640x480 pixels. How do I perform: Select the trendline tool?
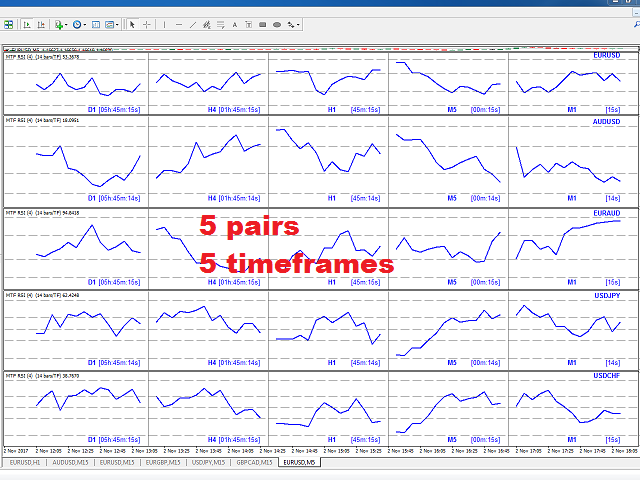(x=193, y=25)
